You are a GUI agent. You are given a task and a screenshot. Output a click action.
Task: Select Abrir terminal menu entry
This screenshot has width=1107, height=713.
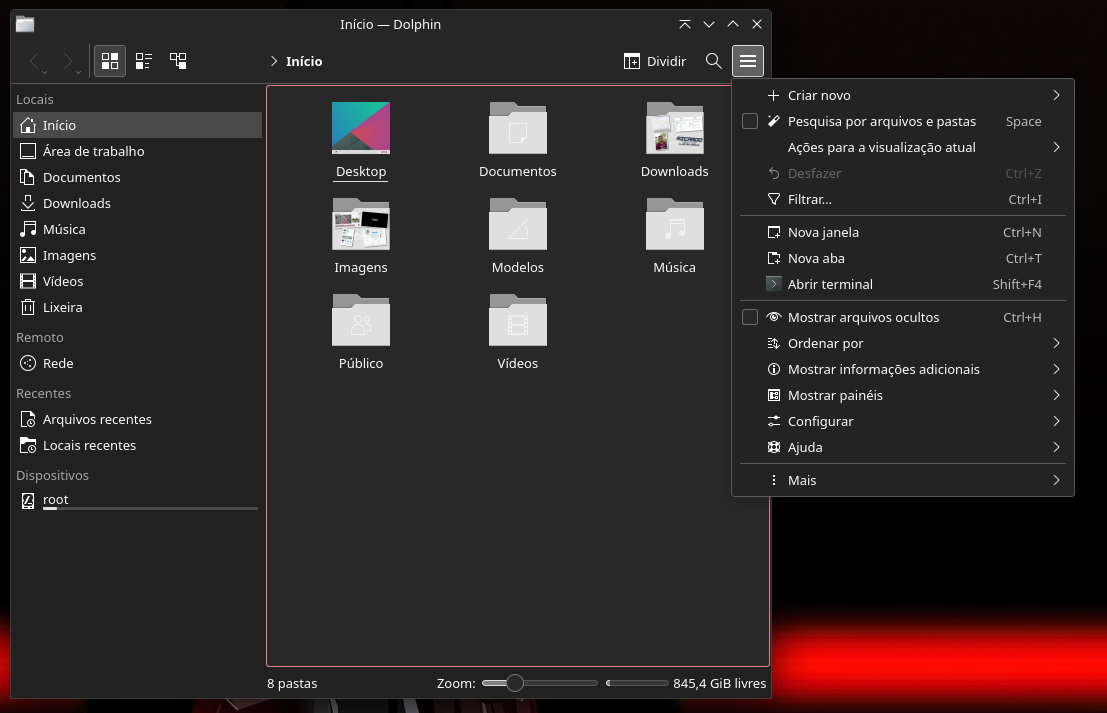coord(830,284)
